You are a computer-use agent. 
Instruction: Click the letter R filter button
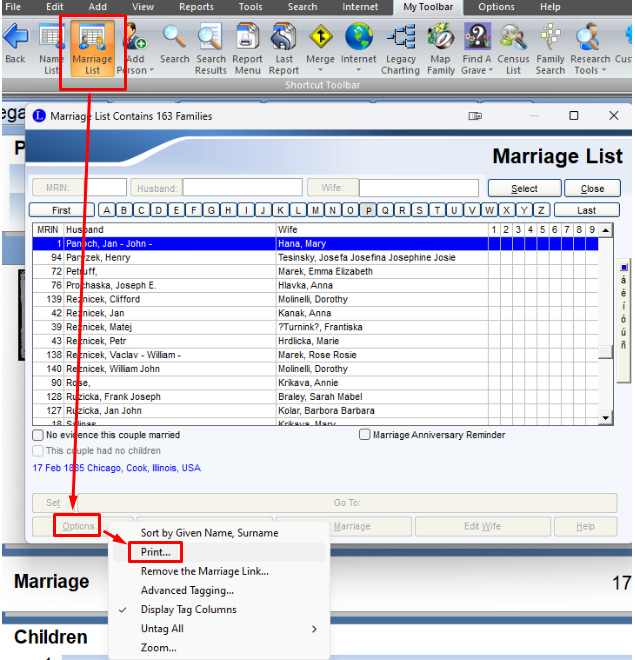(402, 210)
